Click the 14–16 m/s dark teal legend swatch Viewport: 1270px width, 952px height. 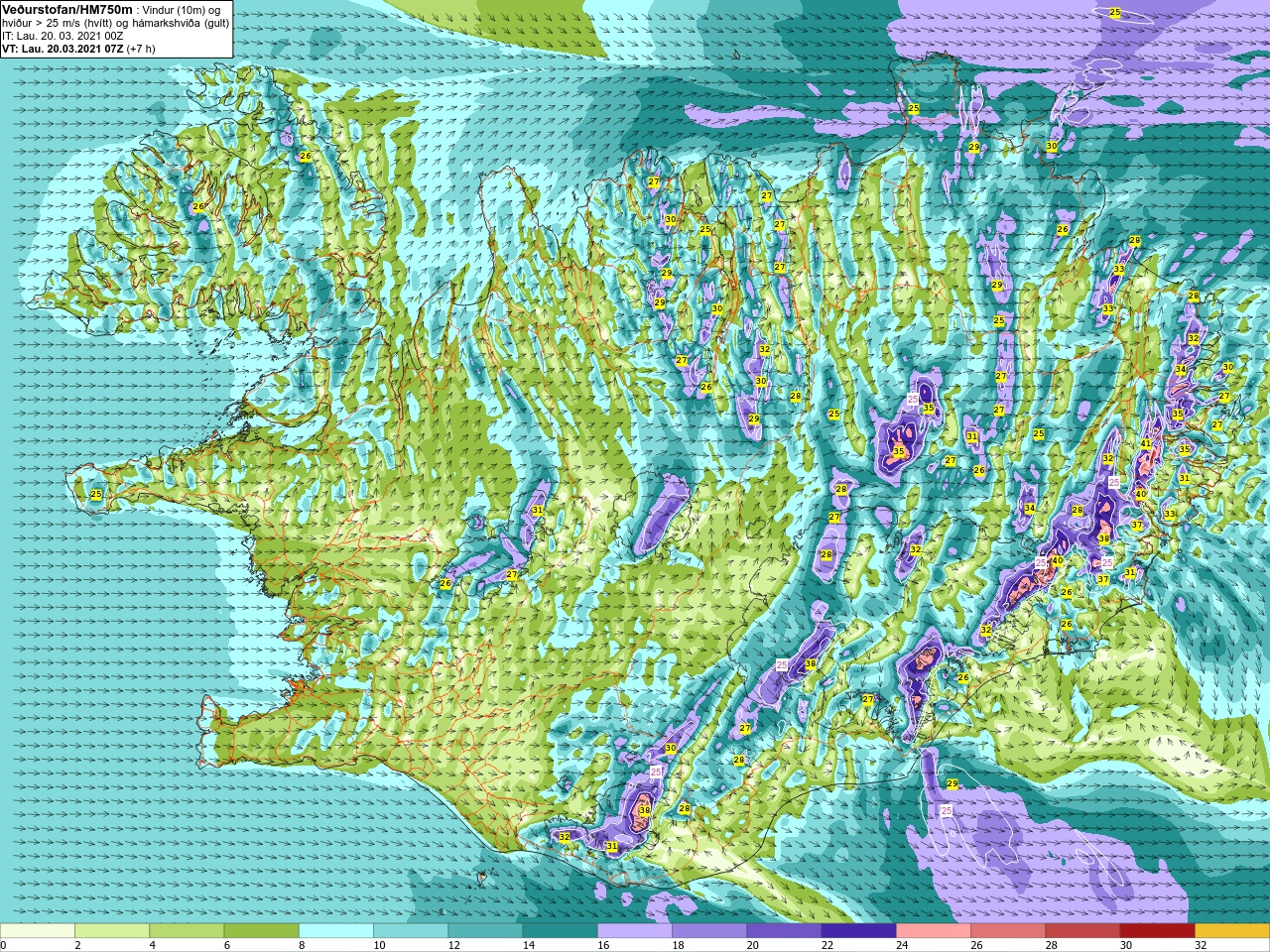point(560,931)
